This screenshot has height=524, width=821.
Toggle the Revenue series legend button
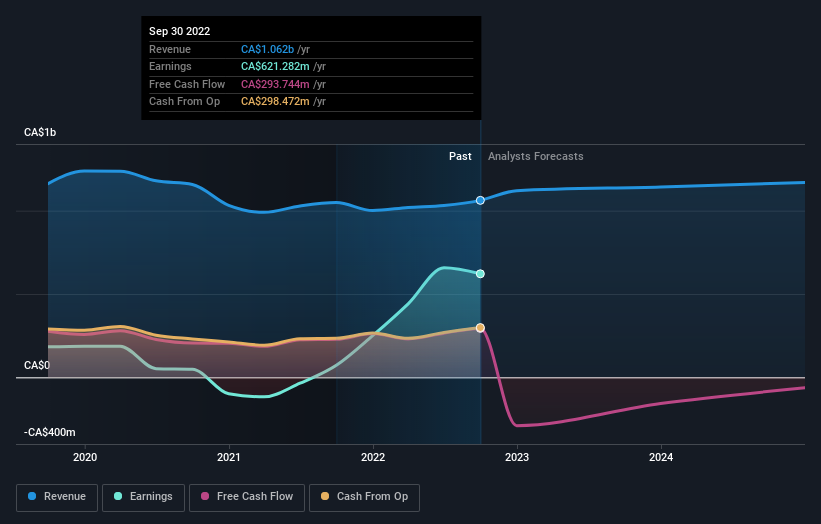(x=57, y=497)
